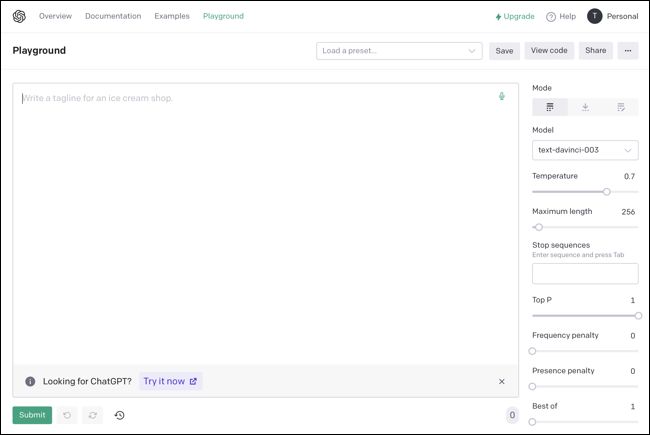
Task: Select the Complete mode button
Action: point(550,107)
